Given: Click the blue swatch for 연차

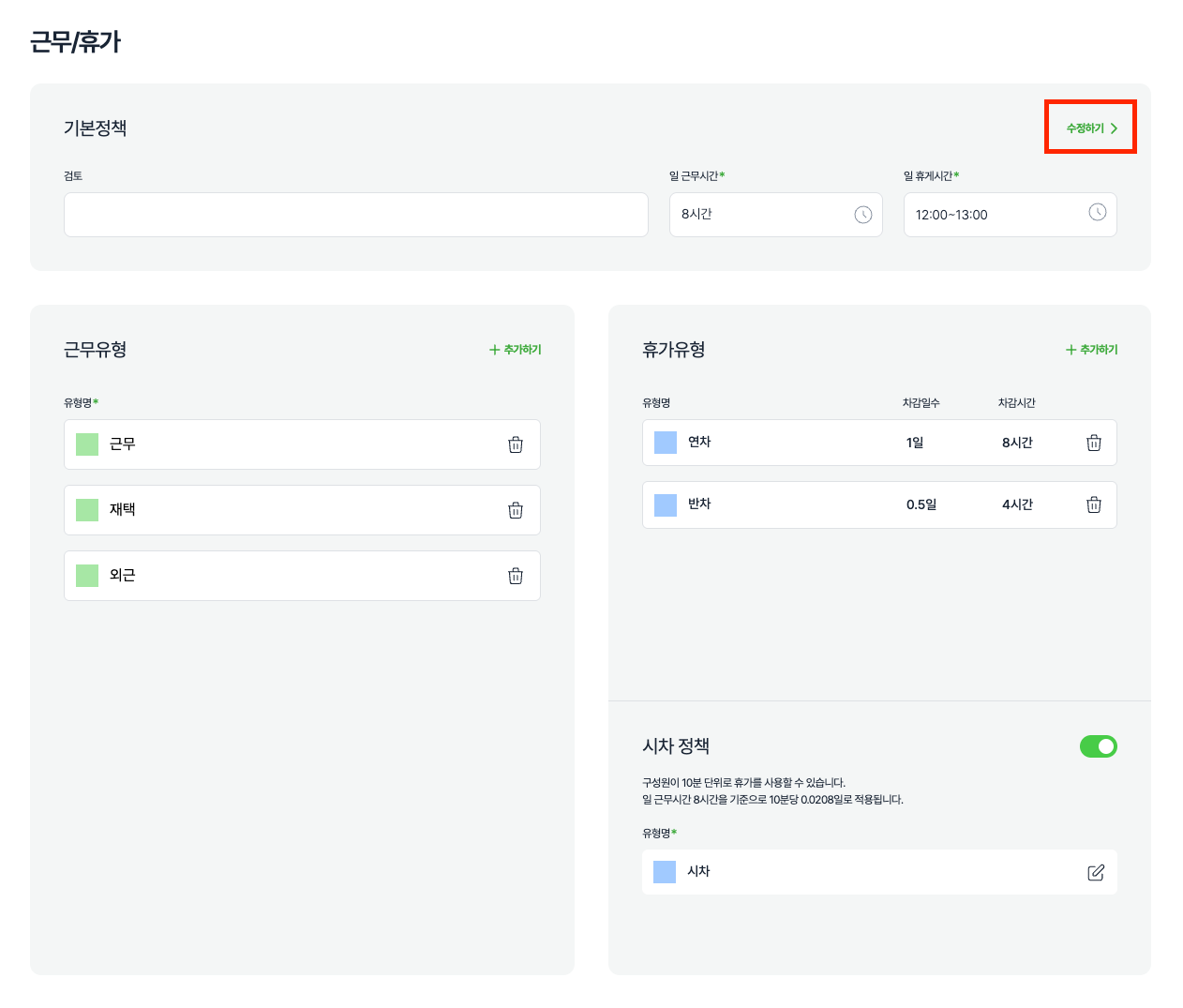Looking at the screenshot, I should coord(666,443).
